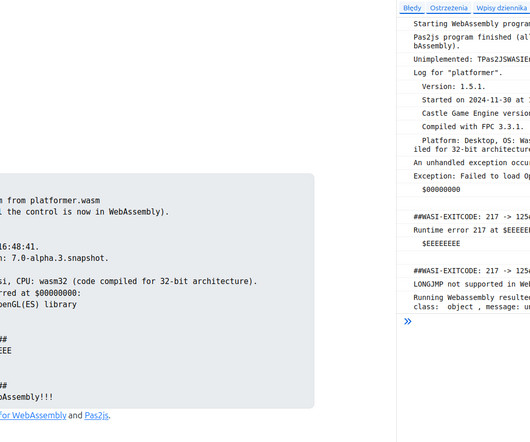
Task: Click the console input line next to prompt
Action: [x=472, y=321]
